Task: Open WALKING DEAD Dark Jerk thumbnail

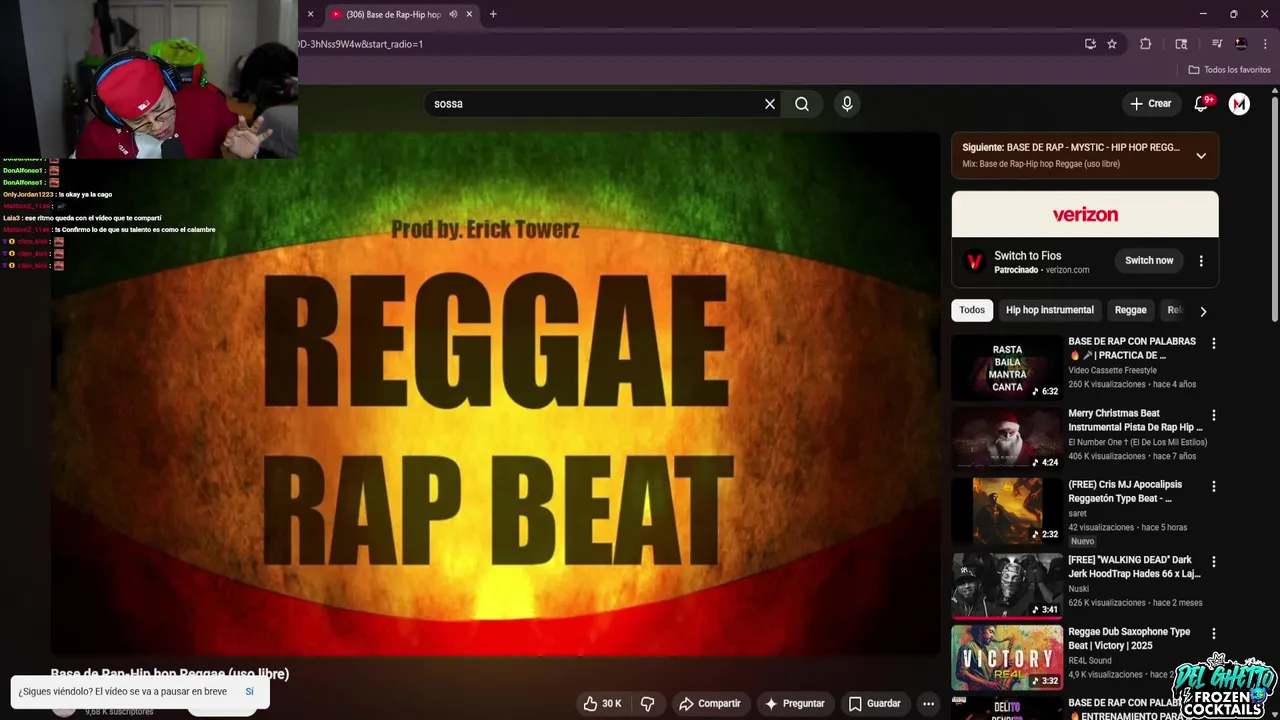Action: click(1007, 586)
